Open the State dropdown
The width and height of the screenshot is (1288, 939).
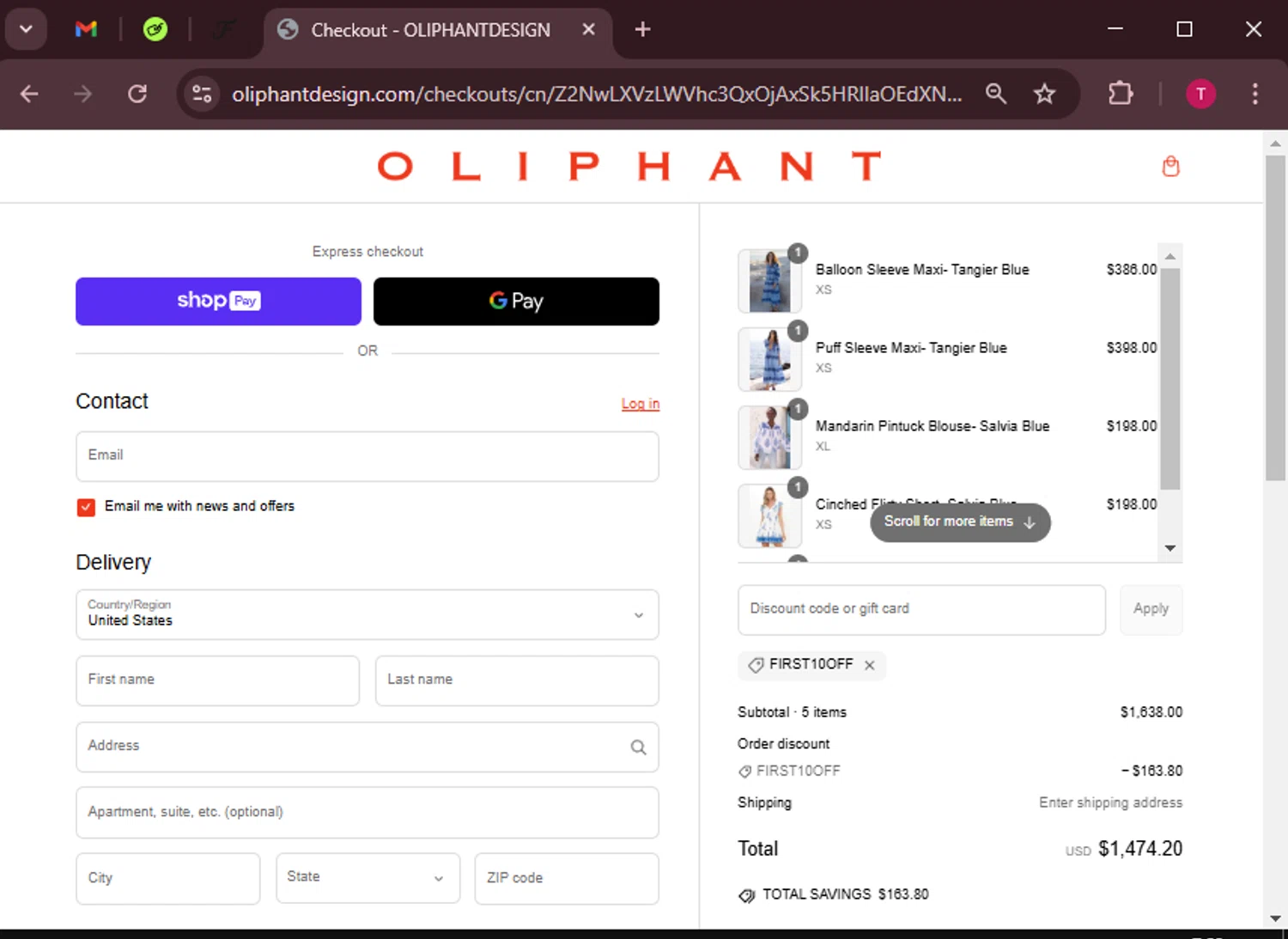(368, 878)
